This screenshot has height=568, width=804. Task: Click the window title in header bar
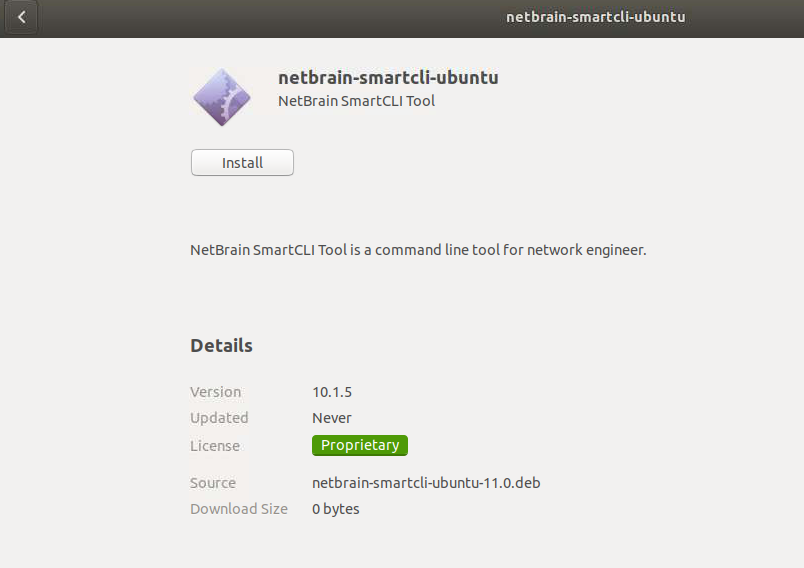(x=595, y=17)
